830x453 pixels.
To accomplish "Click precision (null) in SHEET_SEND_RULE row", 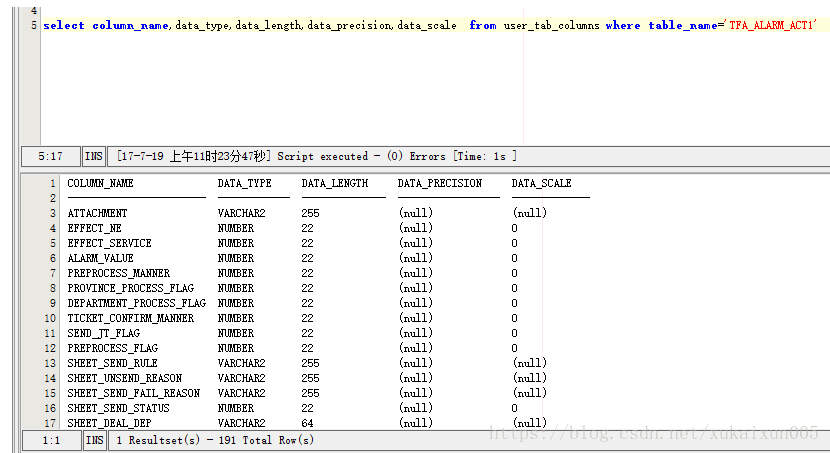I will tap(416, 363).
